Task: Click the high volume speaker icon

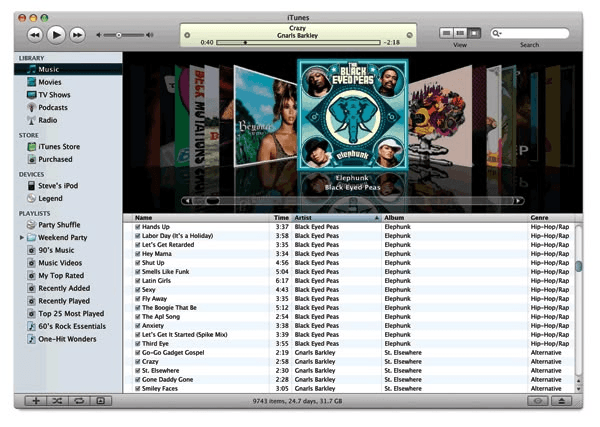Action: tap(150, 35)
